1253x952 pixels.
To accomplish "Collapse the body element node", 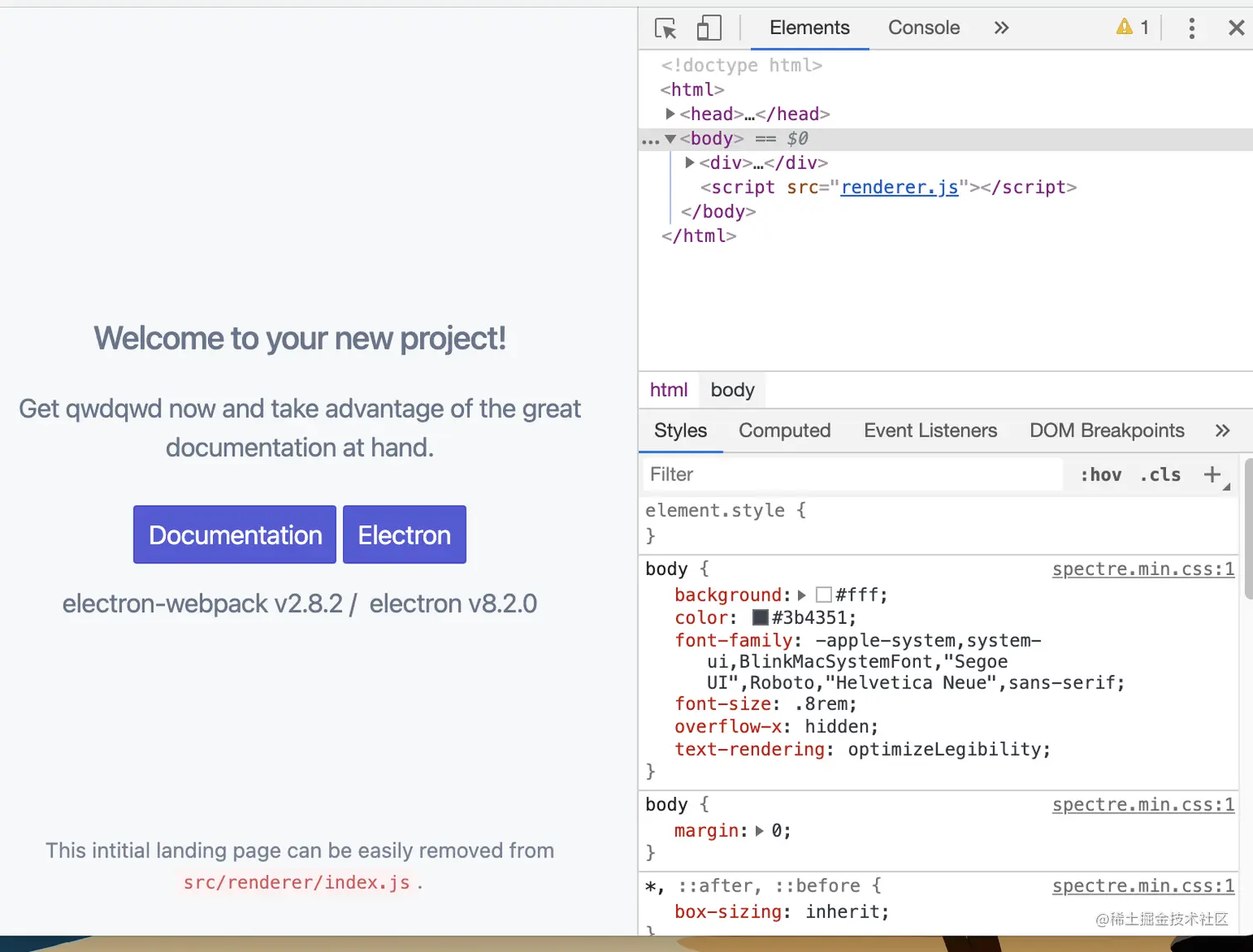I will click(x=670, y=138).
